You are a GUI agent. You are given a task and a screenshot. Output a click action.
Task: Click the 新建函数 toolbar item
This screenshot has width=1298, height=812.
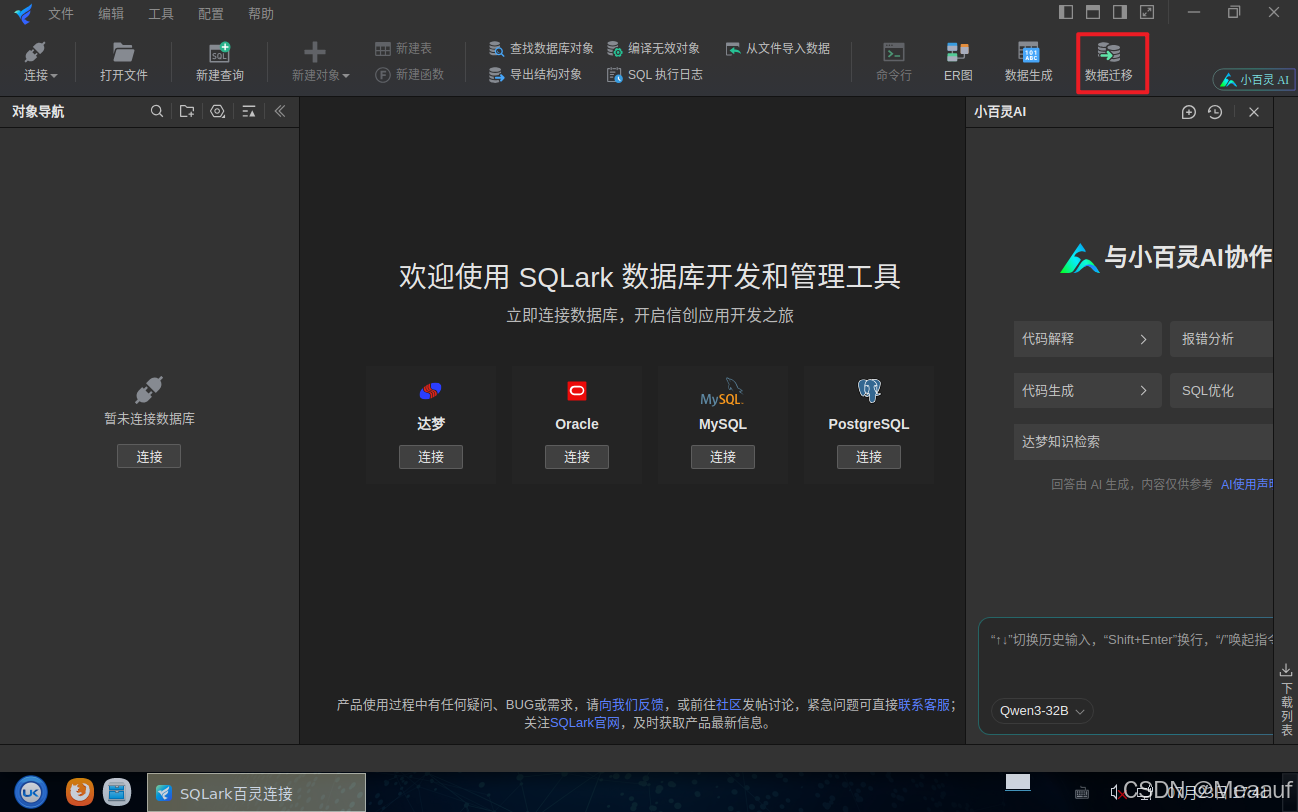click(409, 74)
